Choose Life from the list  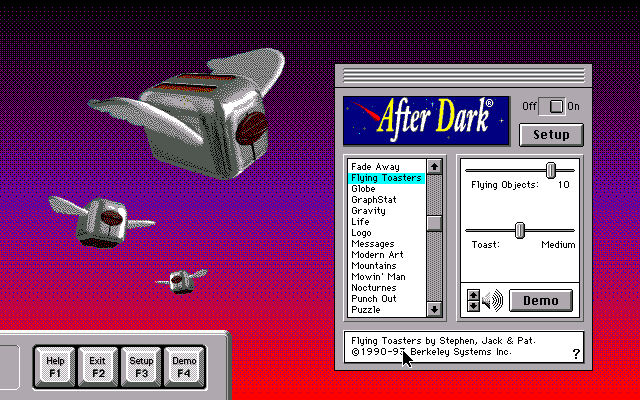coord(386,222)
